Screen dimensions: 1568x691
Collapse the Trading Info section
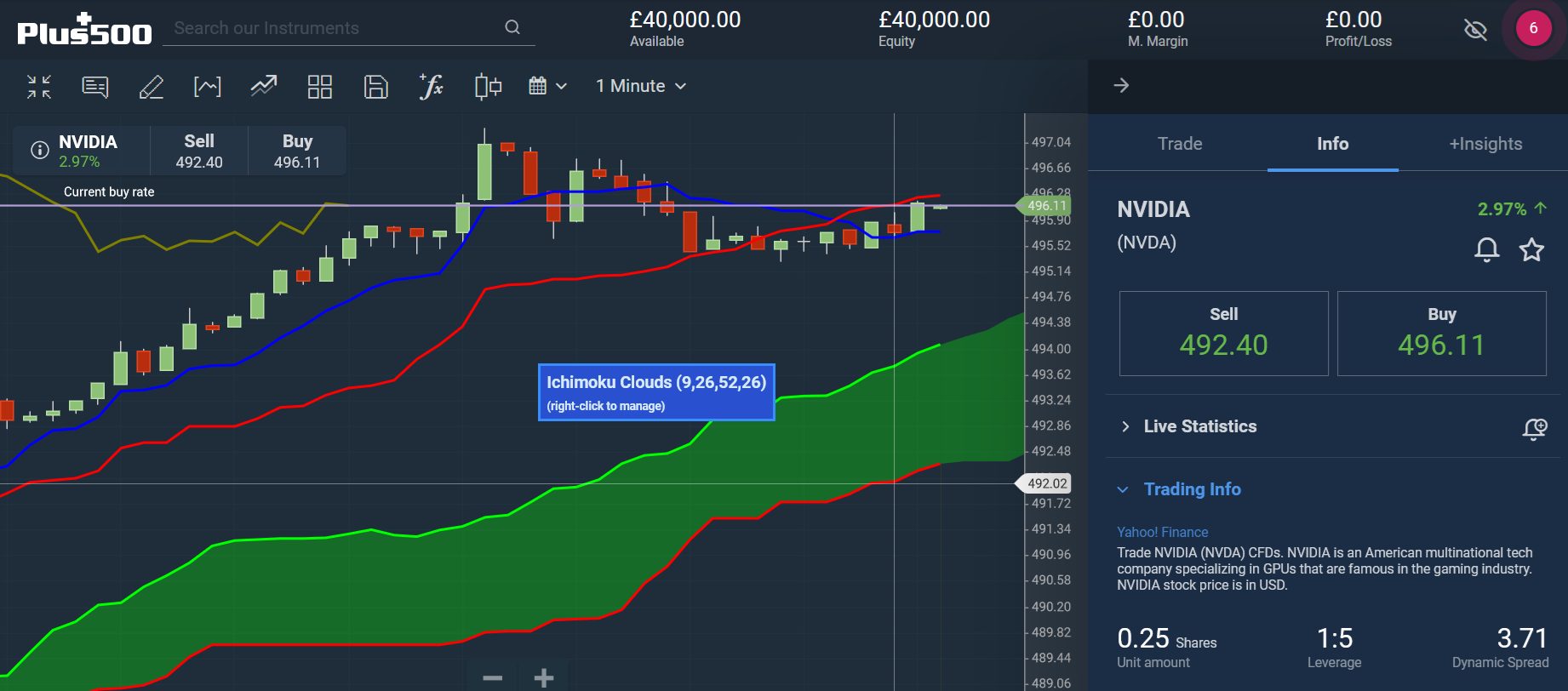pos(1191,489)
